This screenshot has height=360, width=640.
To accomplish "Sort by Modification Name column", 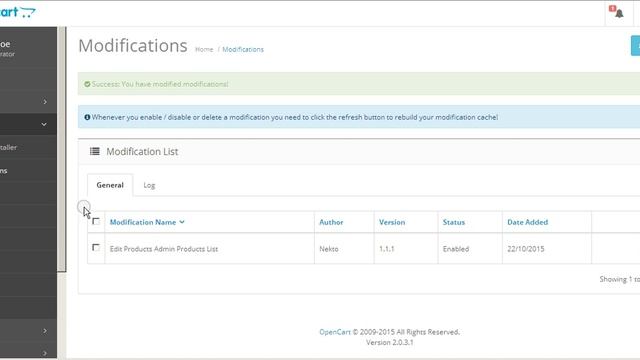I will click(147, 222).
